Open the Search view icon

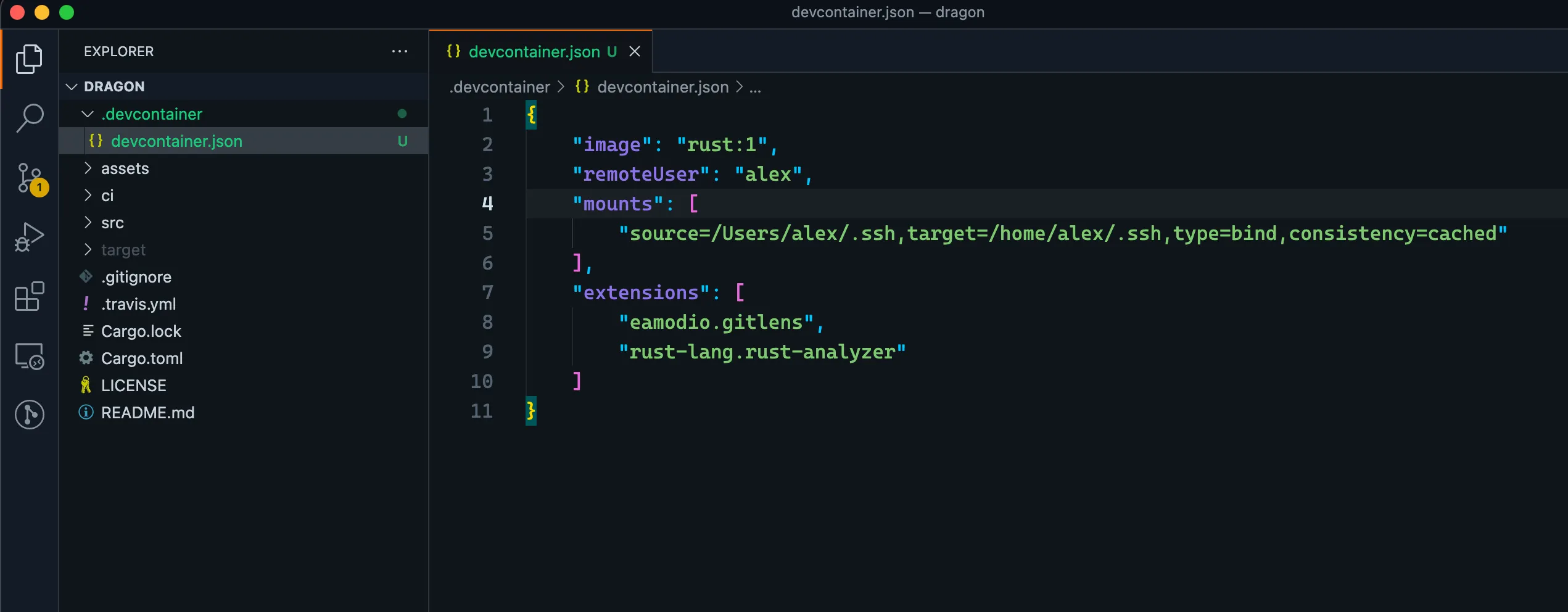(x=29, y=118)
